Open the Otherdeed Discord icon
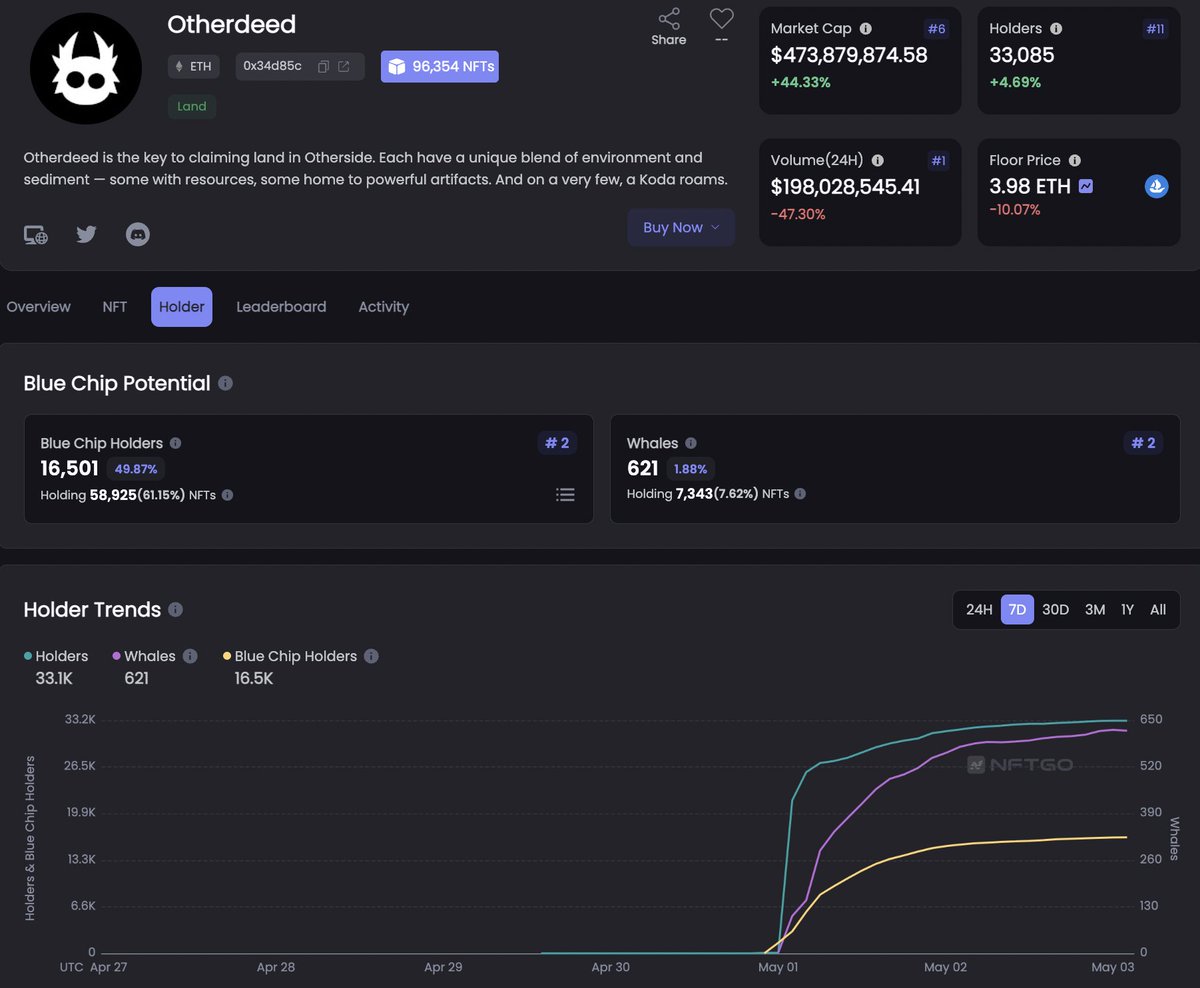Viewport: 1200px width, 988px height. [138, 235]
